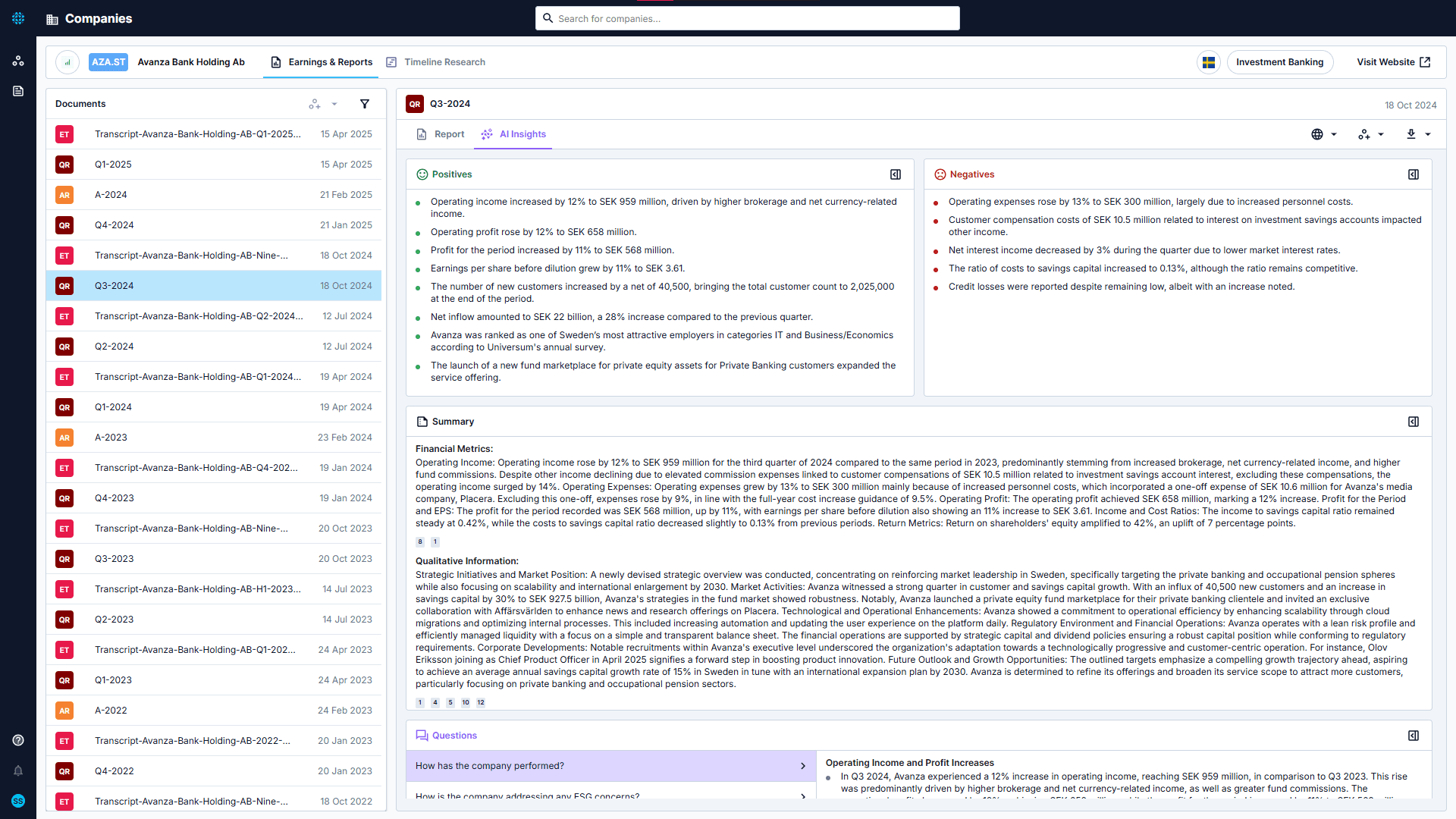This screenshot has height=819, width=1456.
Task: Open the SS user avatar
Action: [18, 801]
